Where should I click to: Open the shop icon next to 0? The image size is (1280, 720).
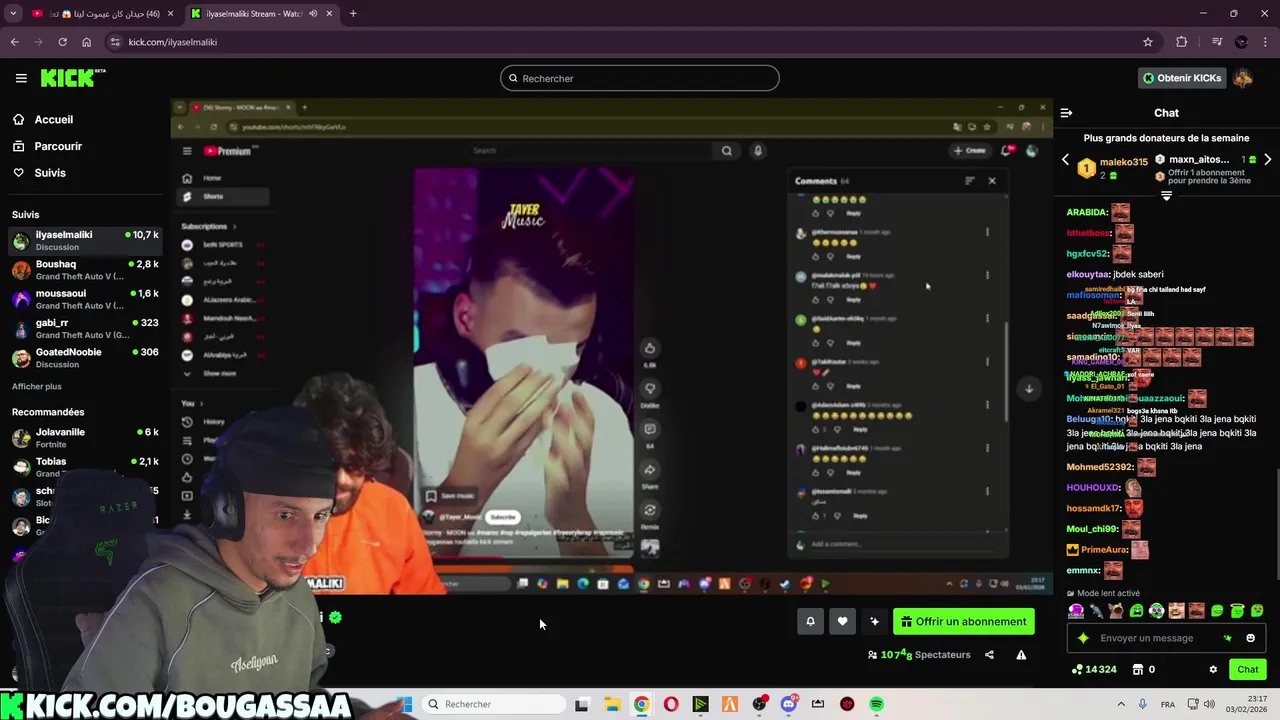click(1137, 670)
